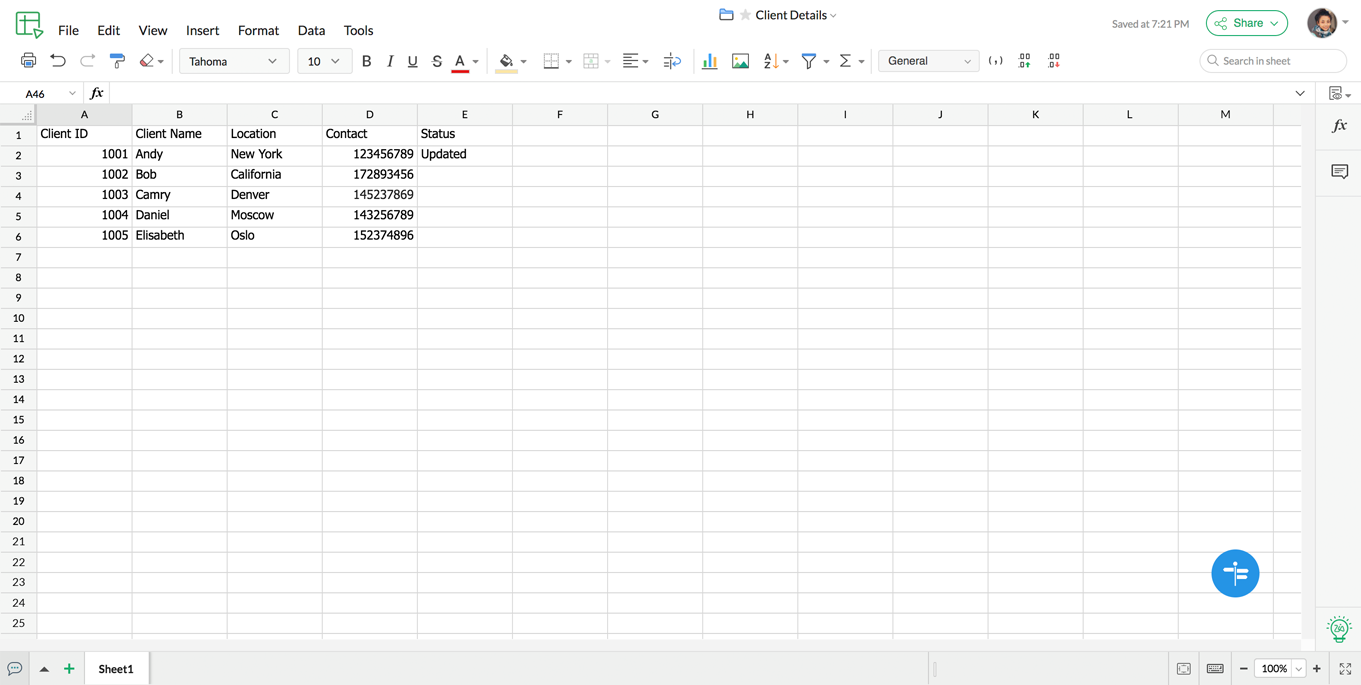Click the horizontal align icon
1361x685 pixels.
click(x=630, y=61)
